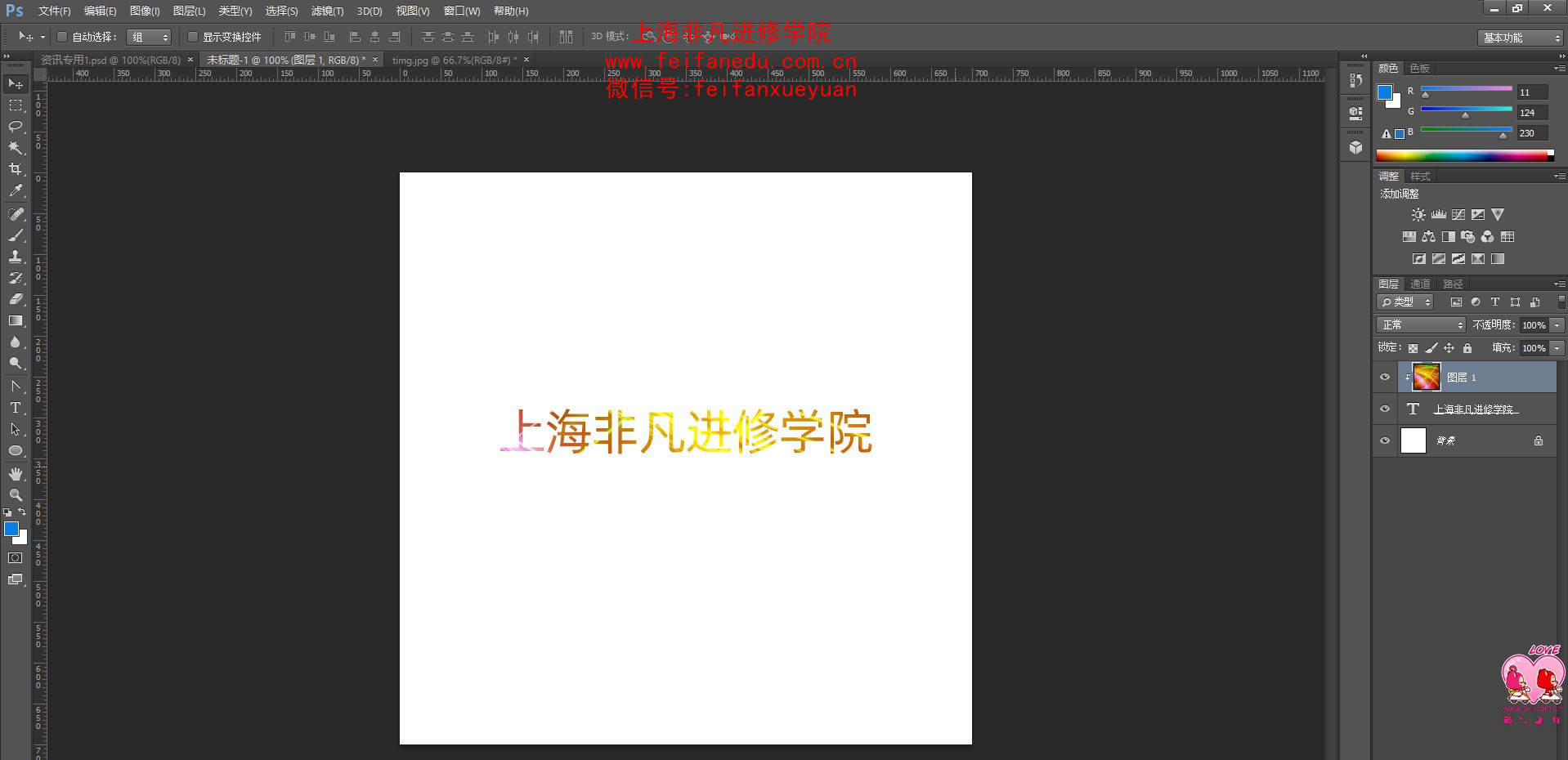Click the foreground color swatch in toolbox
The width and height of the screenshot is (1568, 760).
coord(11,529)
